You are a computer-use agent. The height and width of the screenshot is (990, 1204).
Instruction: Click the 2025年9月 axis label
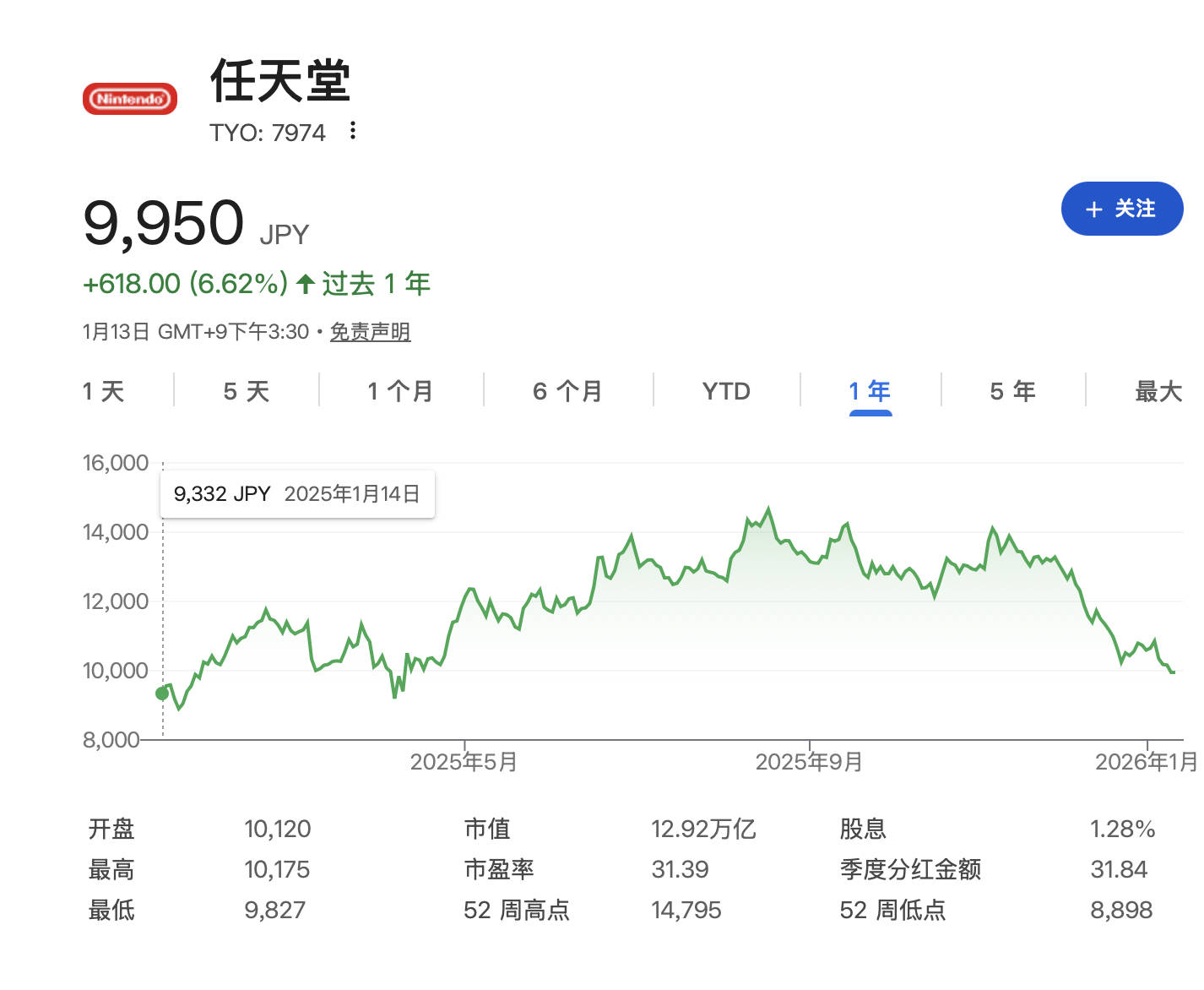click(x=809, y=762)
